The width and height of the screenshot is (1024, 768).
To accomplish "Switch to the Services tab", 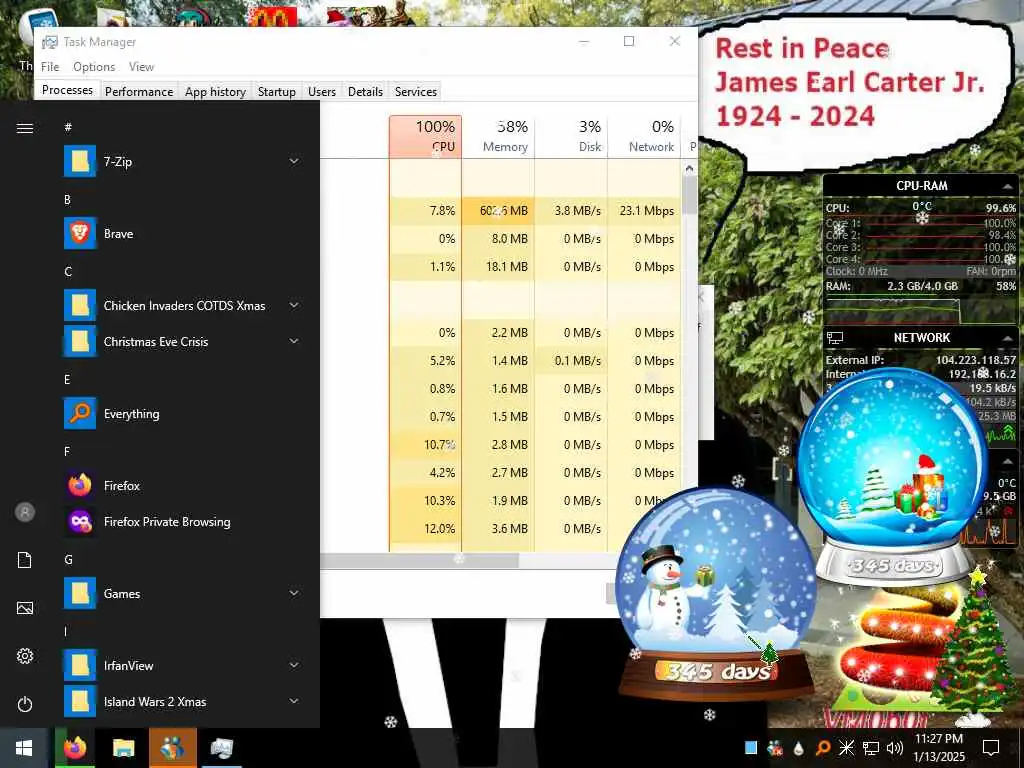I will pyautogui.click(x=415, y=91).
